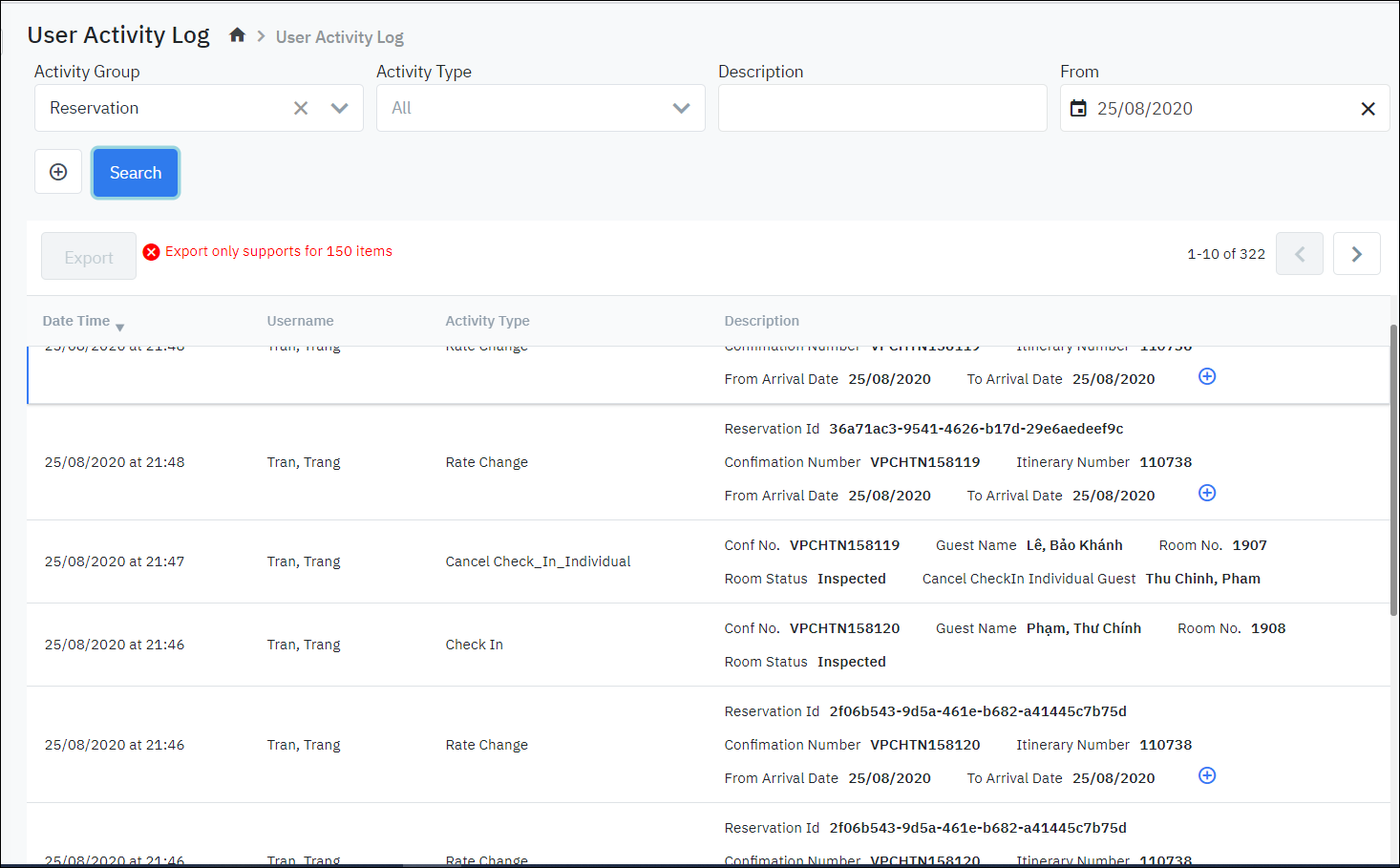Click the error icon beside the export warning
The width and height of the screenshot is (1400, 868).
tap(152, 251)
